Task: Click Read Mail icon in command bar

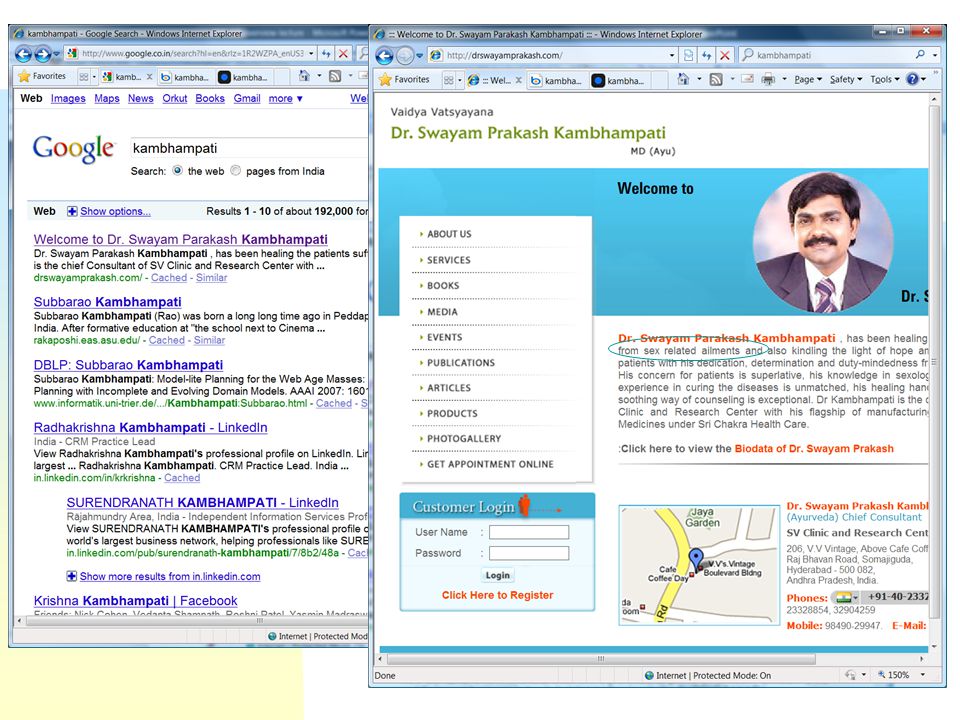Action: [748, 79]
